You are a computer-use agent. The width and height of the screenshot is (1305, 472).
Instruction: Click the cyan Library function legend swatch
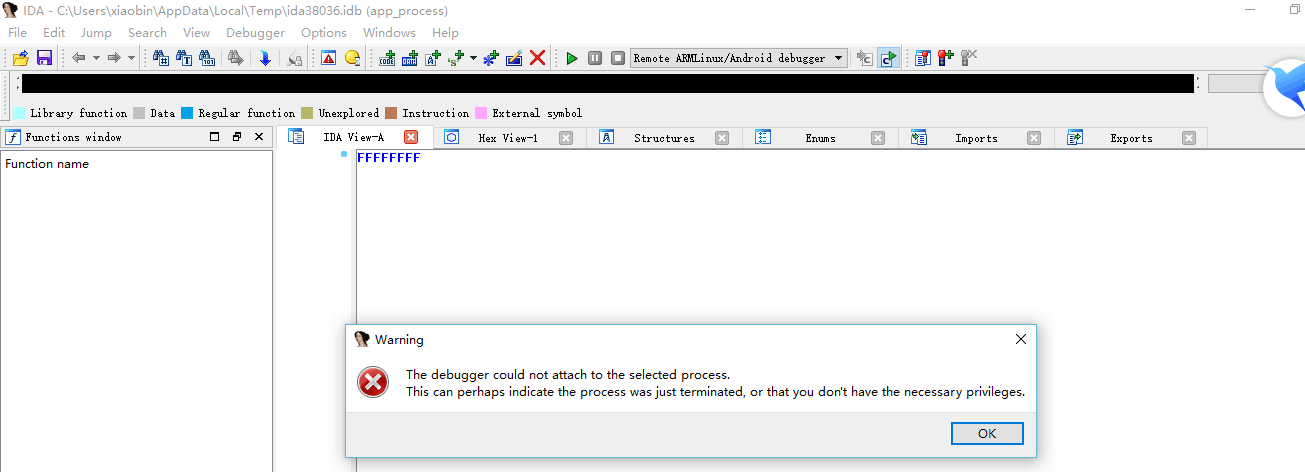19,113
